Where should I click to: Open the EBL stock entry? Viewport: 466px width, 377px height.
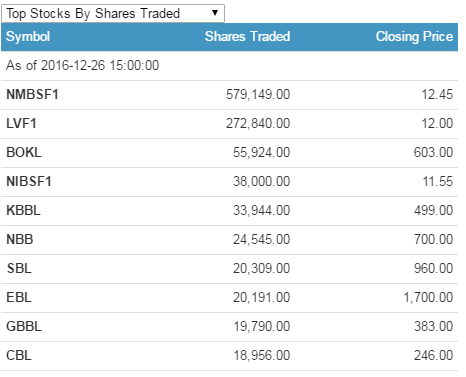[19, 297]
